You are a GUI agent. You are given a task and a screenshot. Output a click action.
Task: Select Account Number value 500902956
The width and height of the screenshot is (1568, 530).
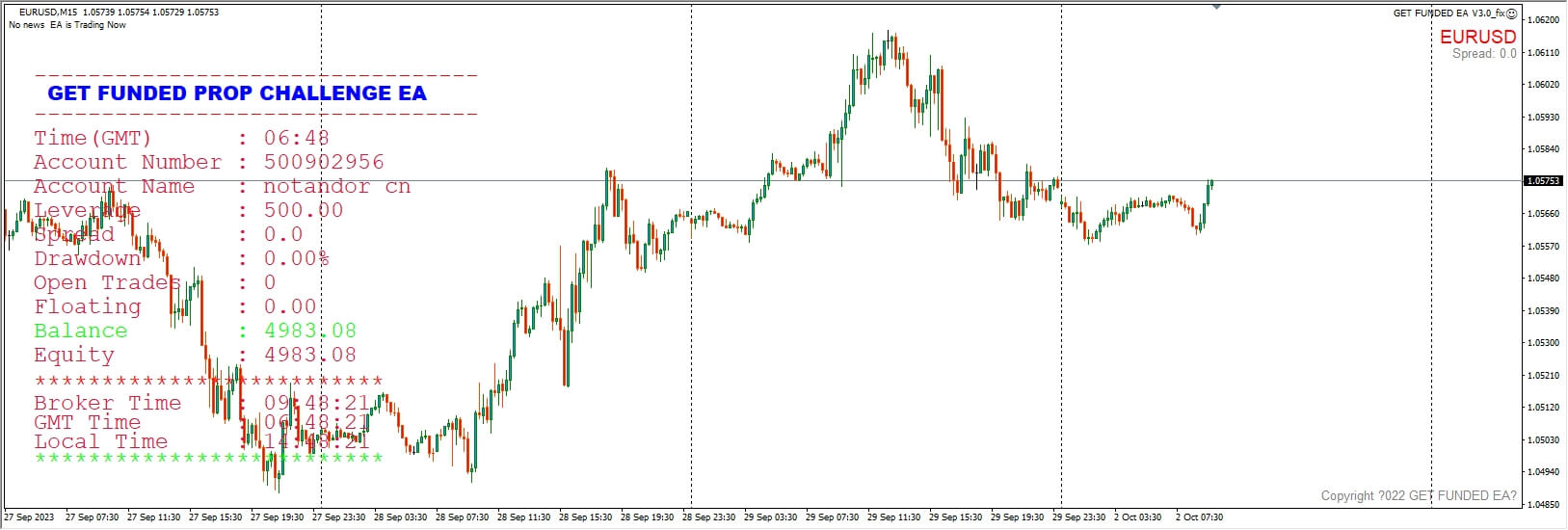(x=324, y=162)
